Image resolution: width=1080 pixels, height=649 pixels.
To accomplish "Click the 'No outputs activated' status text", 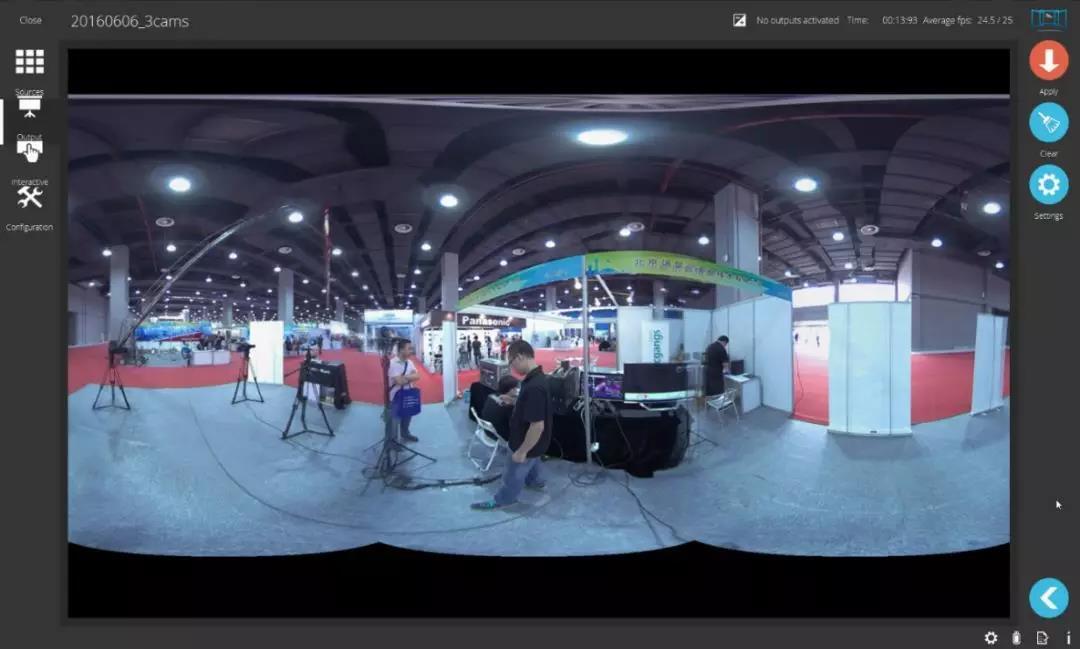I will pos(797,20).
